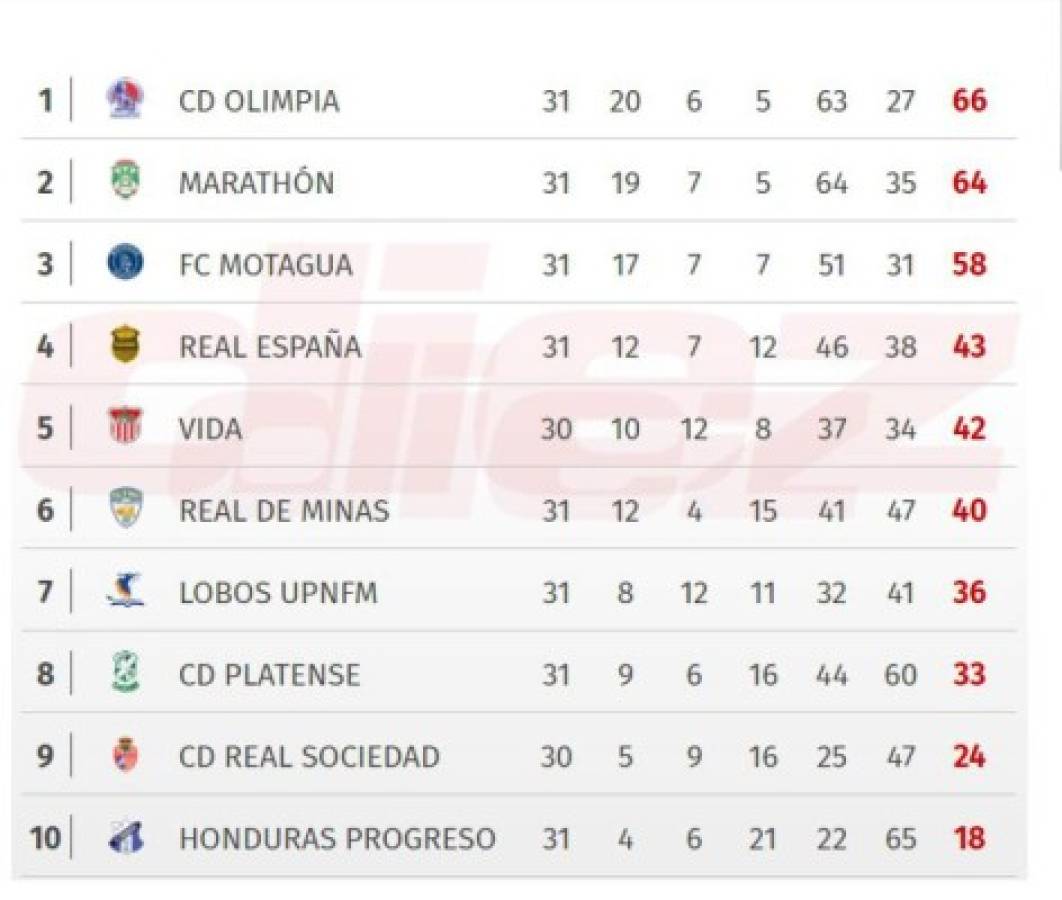Open the CD OLIMPIA team name
This screenshot has width=1062, height=900.
coord(259,101)
